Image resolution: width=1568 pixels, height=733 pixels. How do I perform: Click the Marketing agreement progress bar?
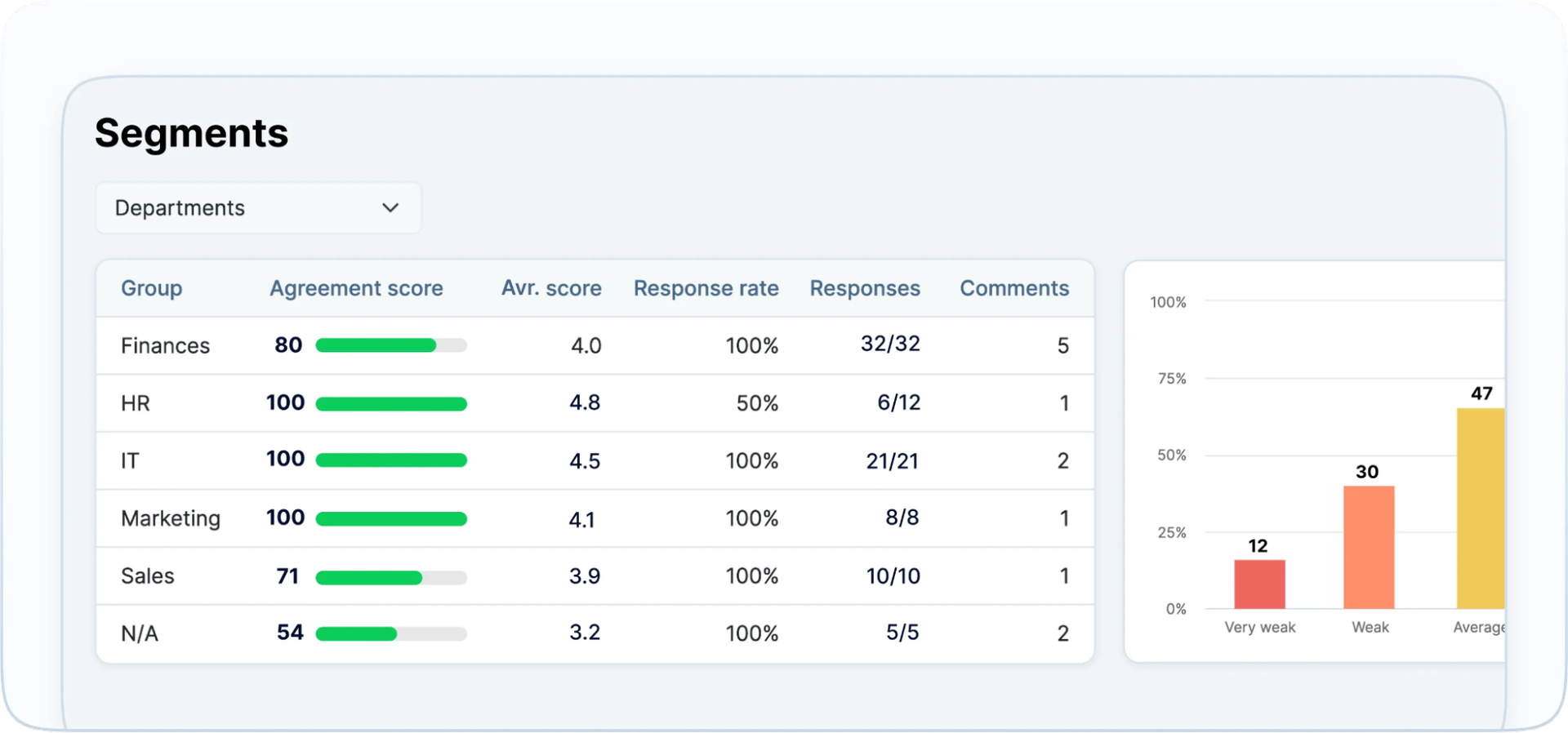[391, 518]
